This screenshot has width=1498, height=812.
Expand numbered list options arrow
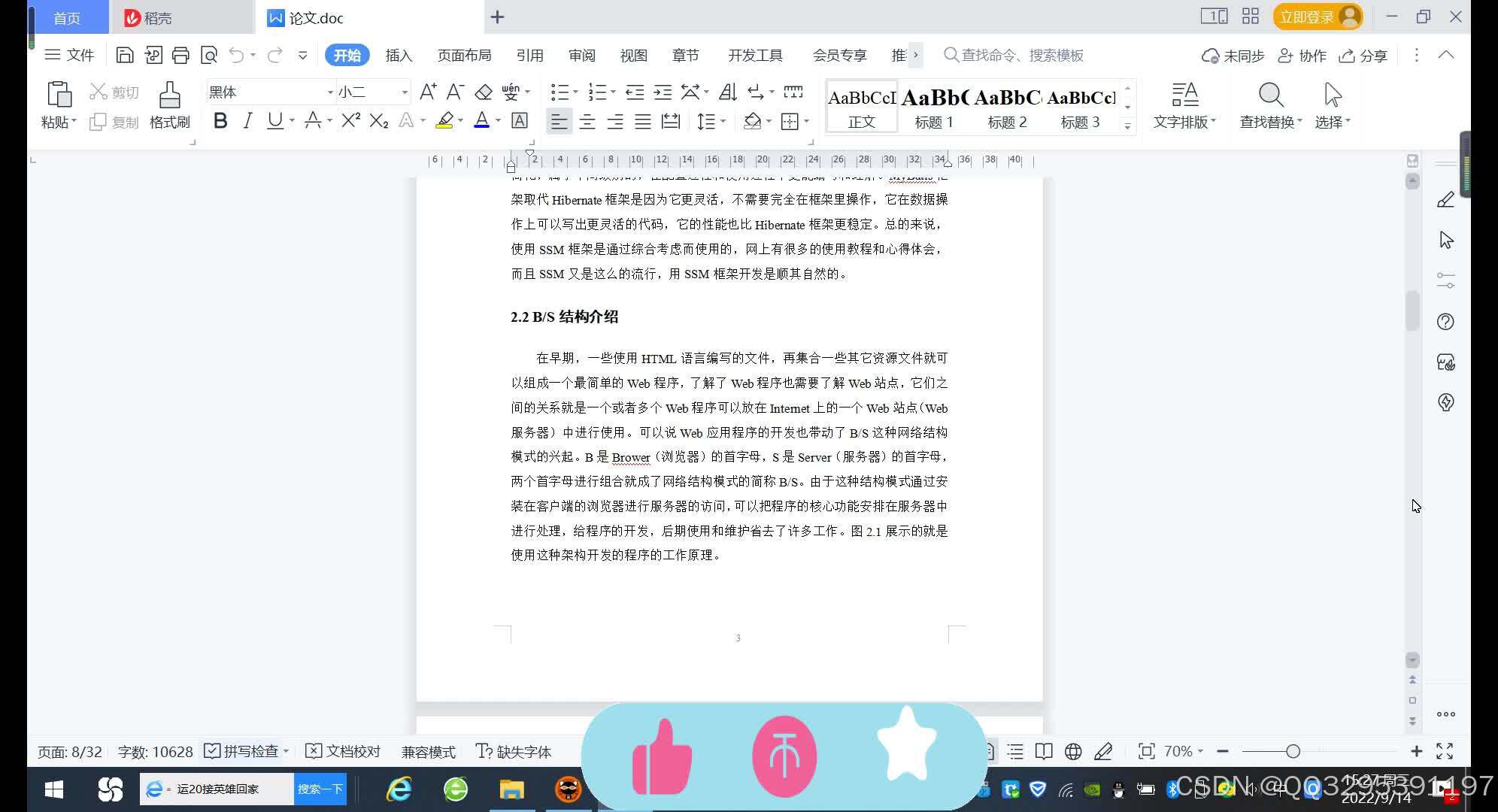pos(613,92)
